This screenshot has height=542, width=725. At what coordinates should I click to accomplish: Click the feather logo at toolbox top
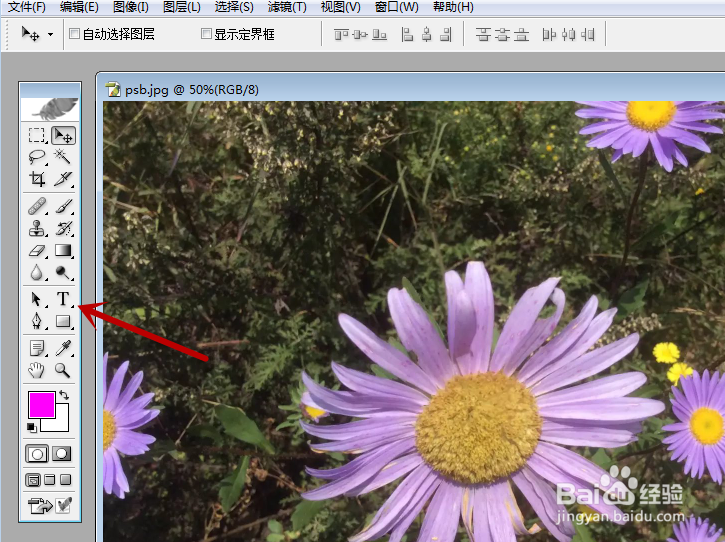50,108
